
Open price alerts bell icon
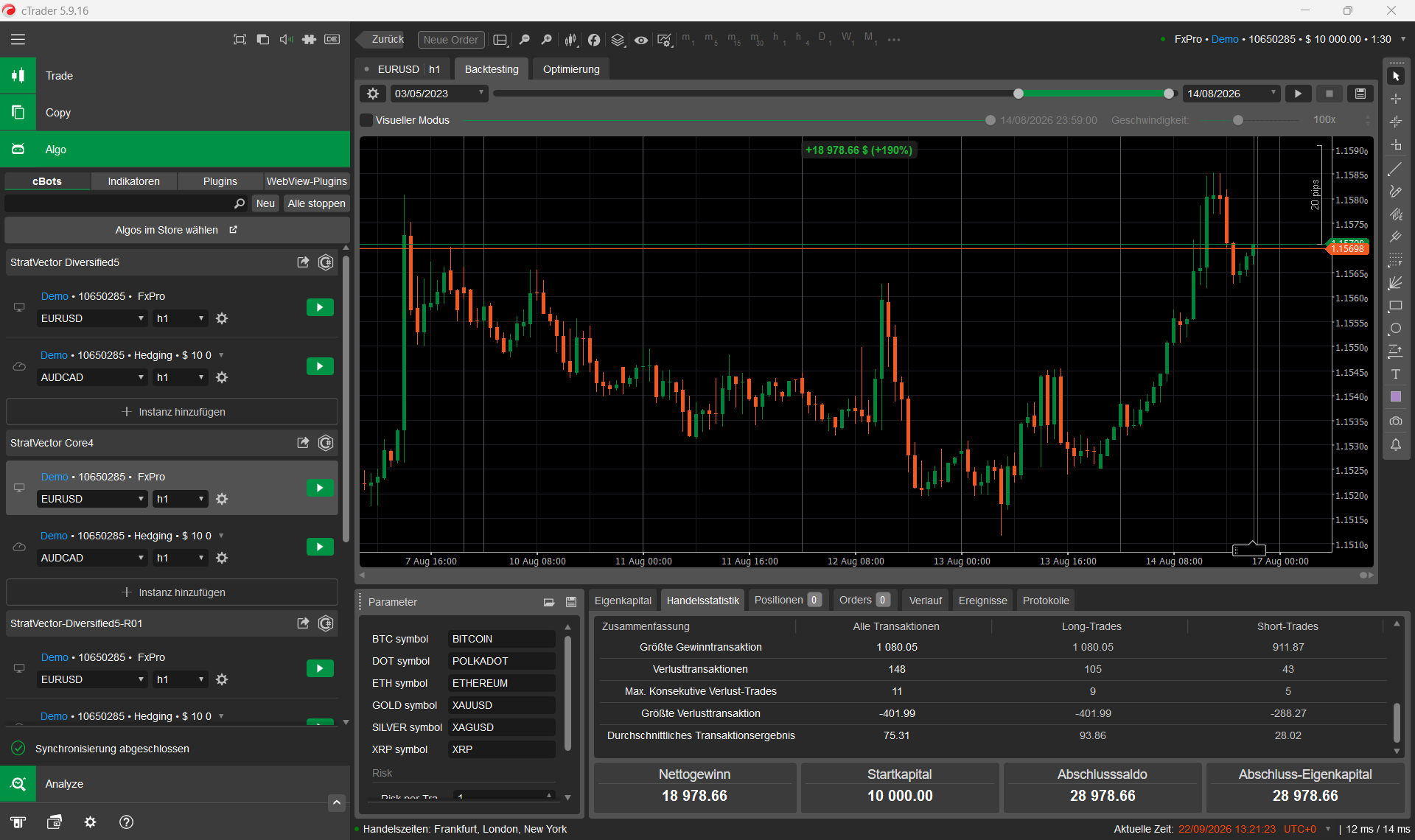[x=1396, y=444]
